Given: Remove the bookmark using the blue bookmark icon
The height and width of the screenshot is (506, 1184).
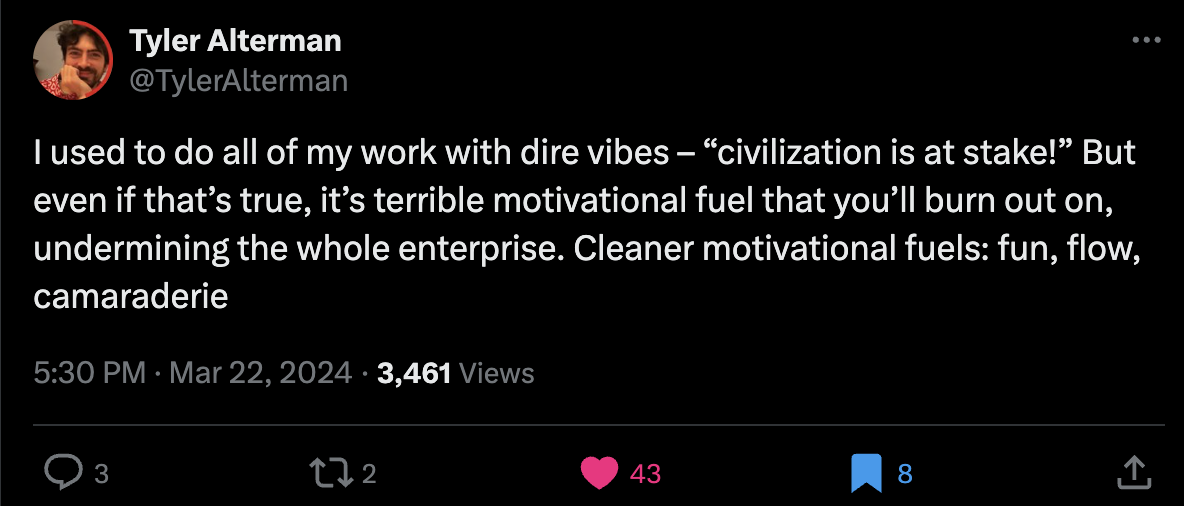Looking at the screenshot, I should pyautogui.click(x=865, y=472).
